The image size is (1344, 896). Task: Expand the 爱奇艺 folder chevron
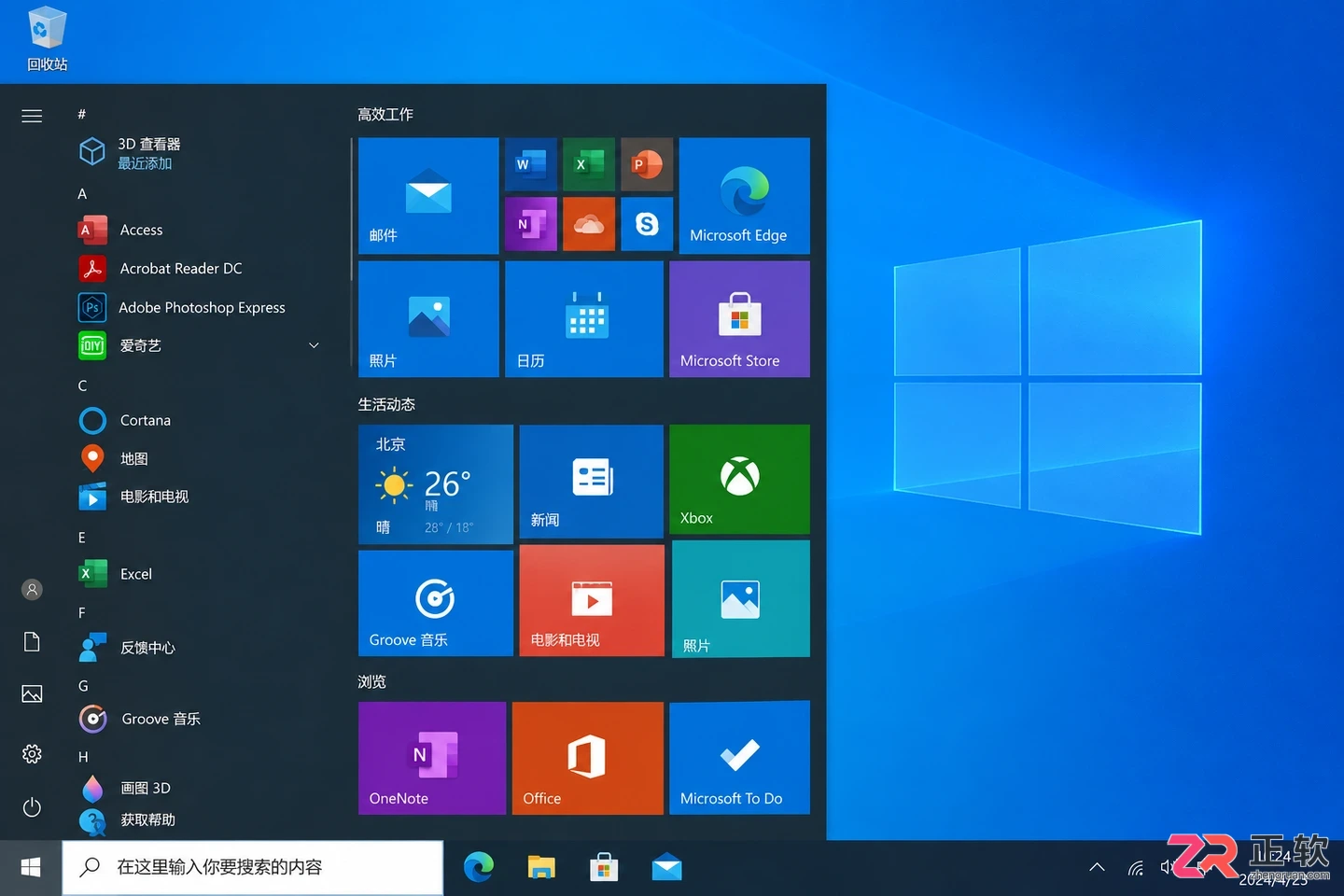[315, 345]
